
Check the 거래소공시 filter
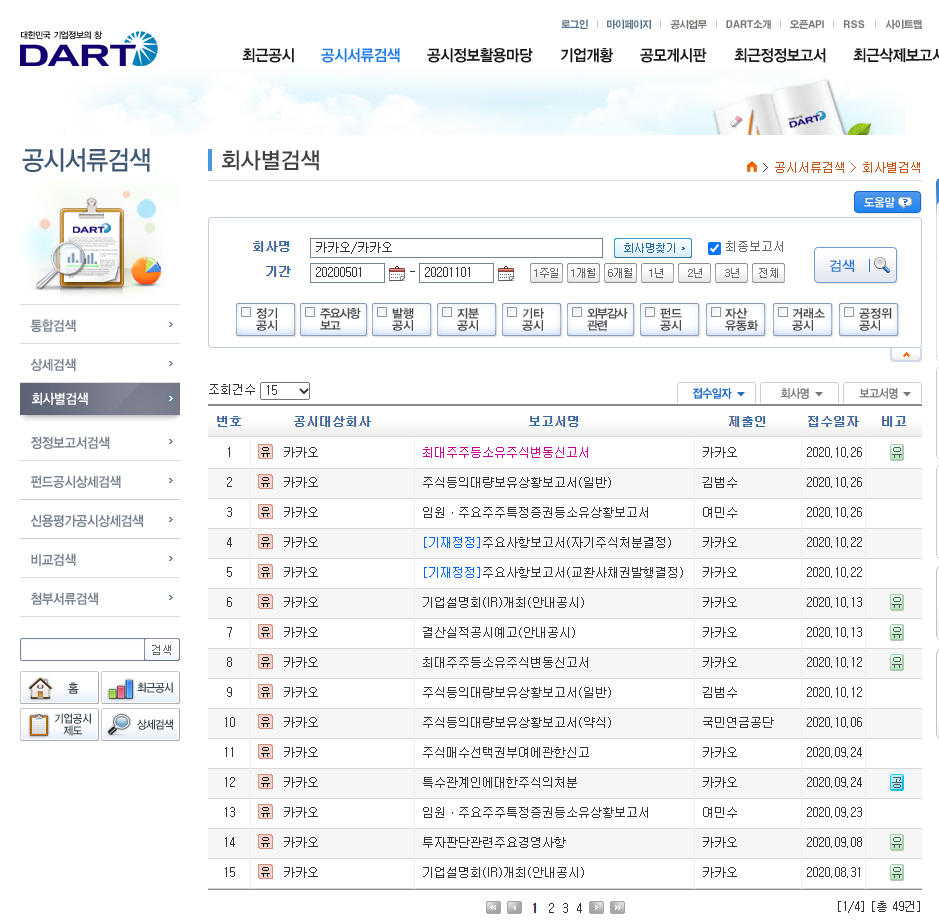pos(783,312)
